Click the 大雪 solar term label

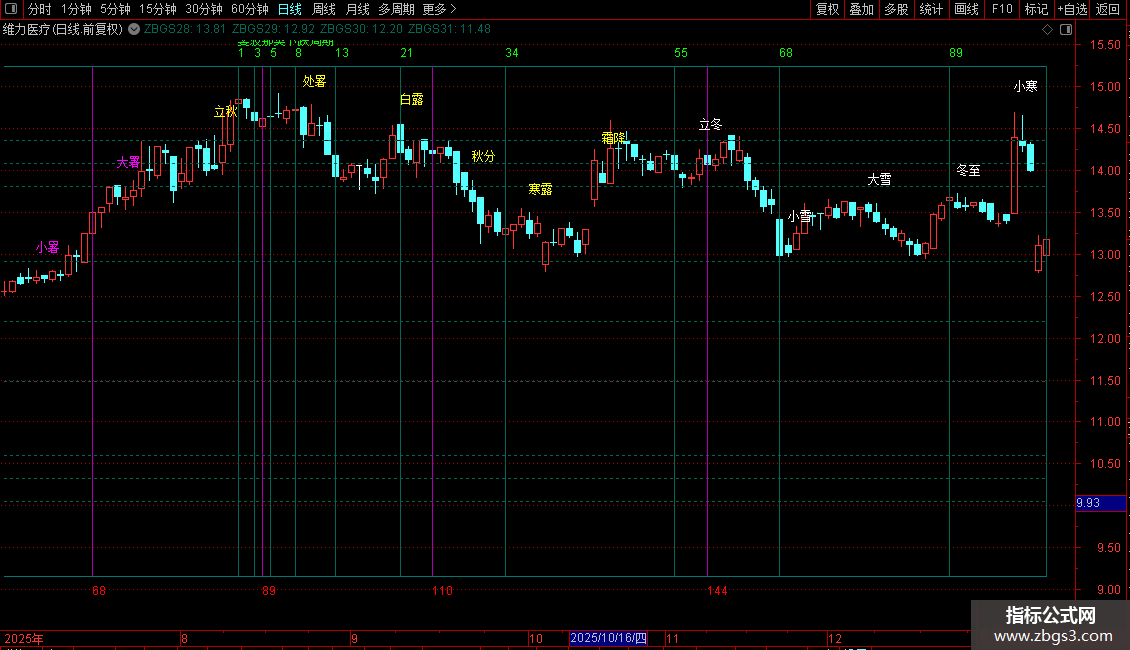tap(879, 179)
